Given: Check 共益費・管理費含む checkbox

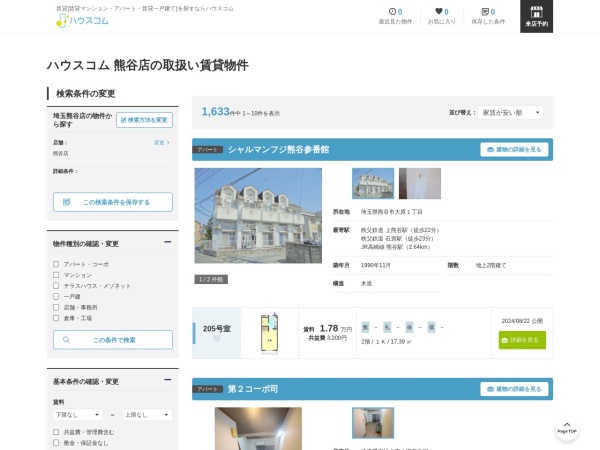Looking at the screenshot, I should tap(56, 432).
